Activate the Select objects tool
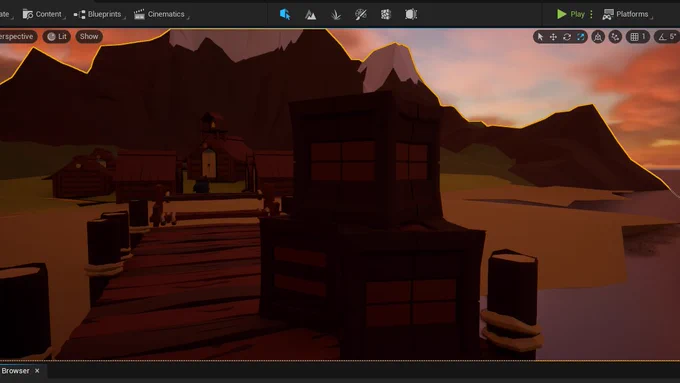 540,37
